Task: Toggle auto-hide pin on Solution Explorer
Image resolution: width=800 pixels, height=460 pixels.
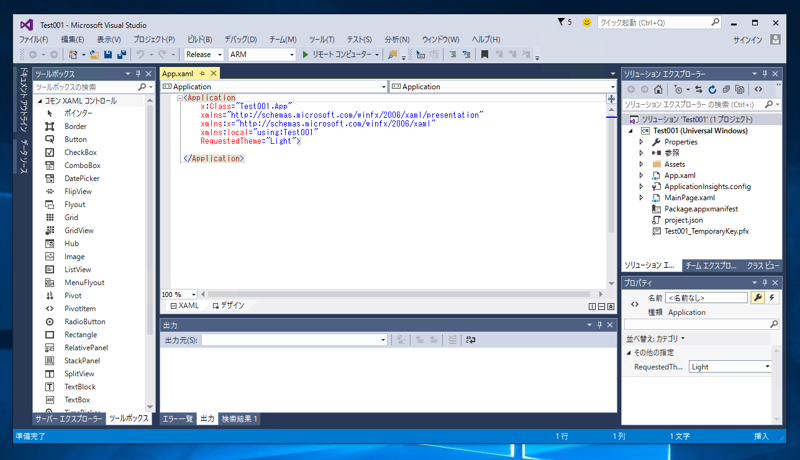Action: point(764,74)
